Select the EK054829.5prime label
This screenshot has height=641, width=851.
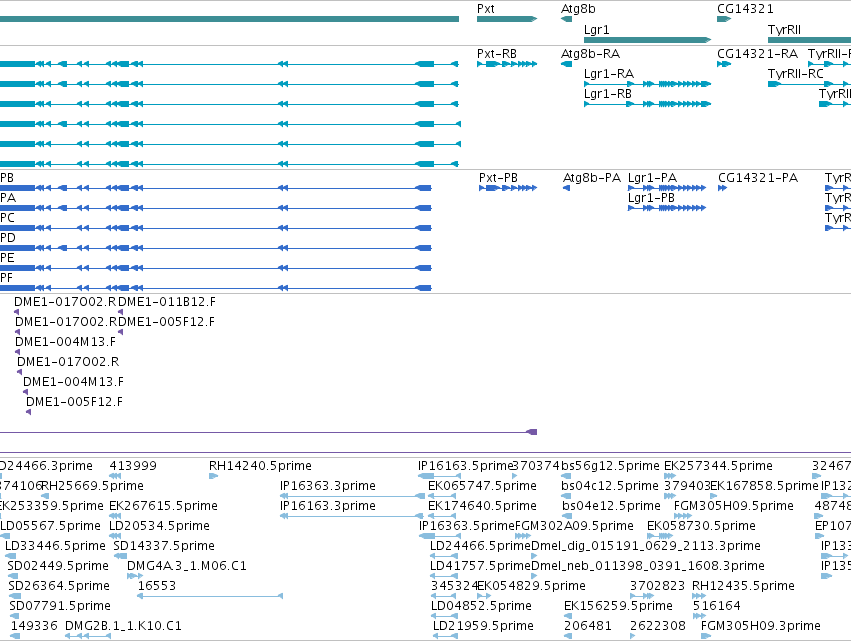pos(531,586)
